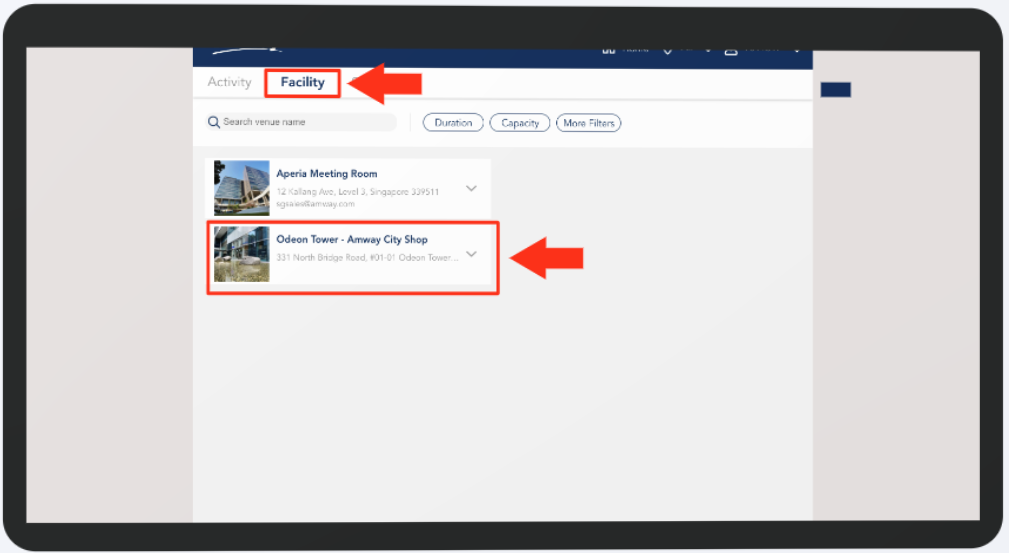Select the Aperia Meeting Room title
The image size is (1009, 553).
pyautogui.click(x=326, y=174)
